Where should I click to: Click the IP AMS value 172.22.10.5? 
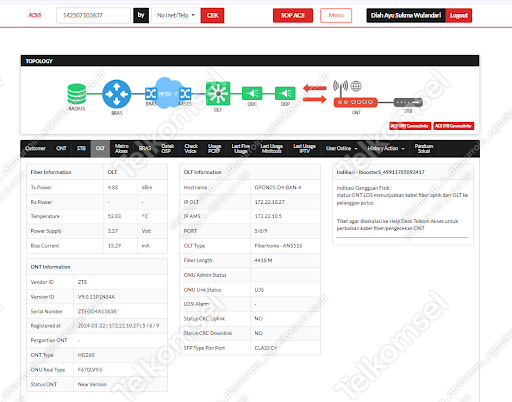pos(268,216)
